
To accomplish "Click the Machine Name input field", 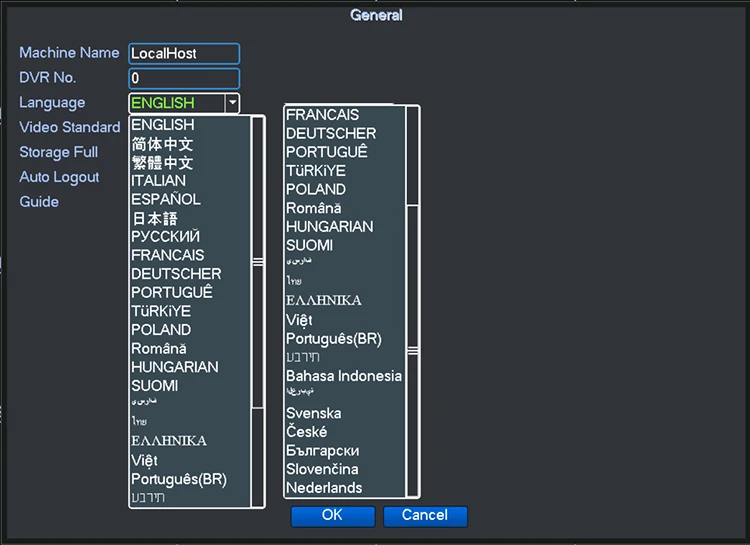I will tap(184, 54).
